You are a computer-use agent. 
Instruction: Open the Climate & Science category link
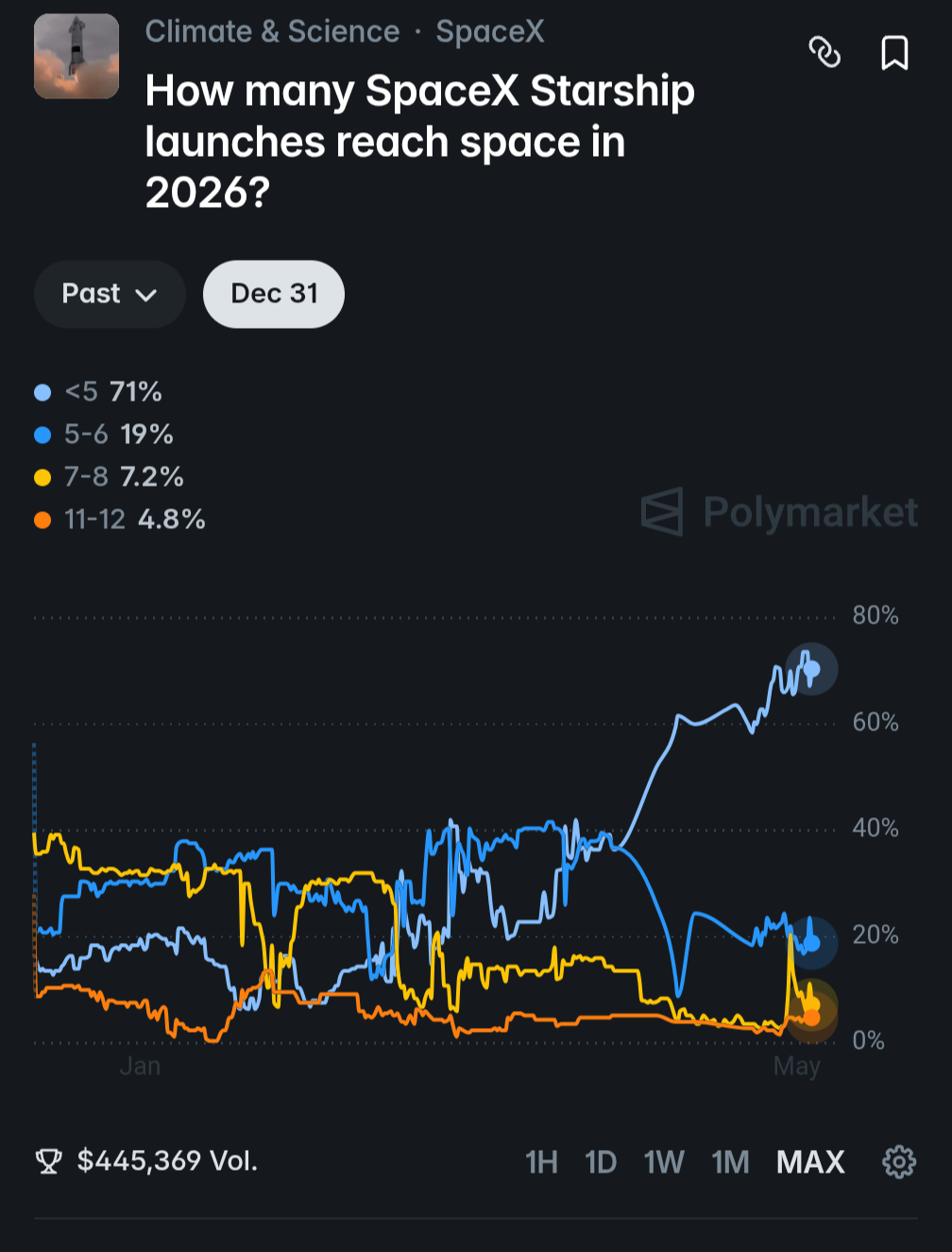click(272, 31)
